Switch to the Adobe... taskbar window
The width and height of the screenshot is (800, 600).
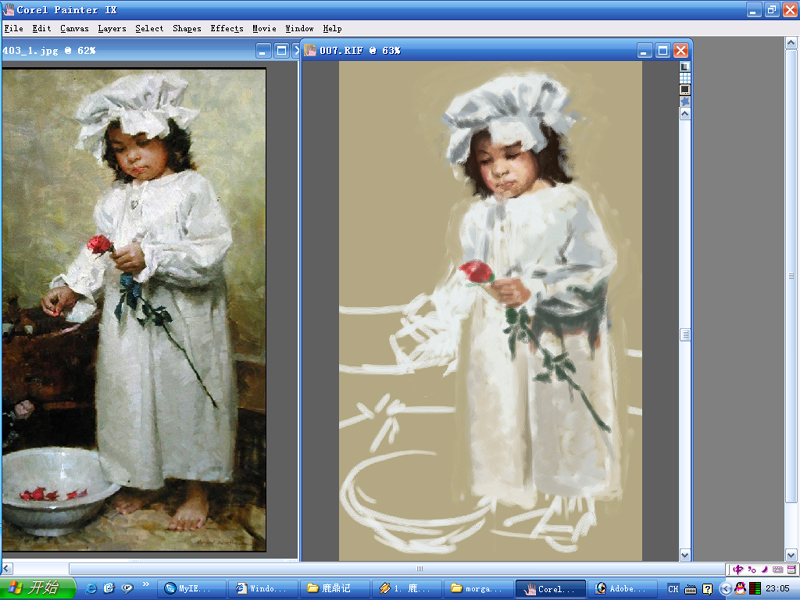point(621,589)
